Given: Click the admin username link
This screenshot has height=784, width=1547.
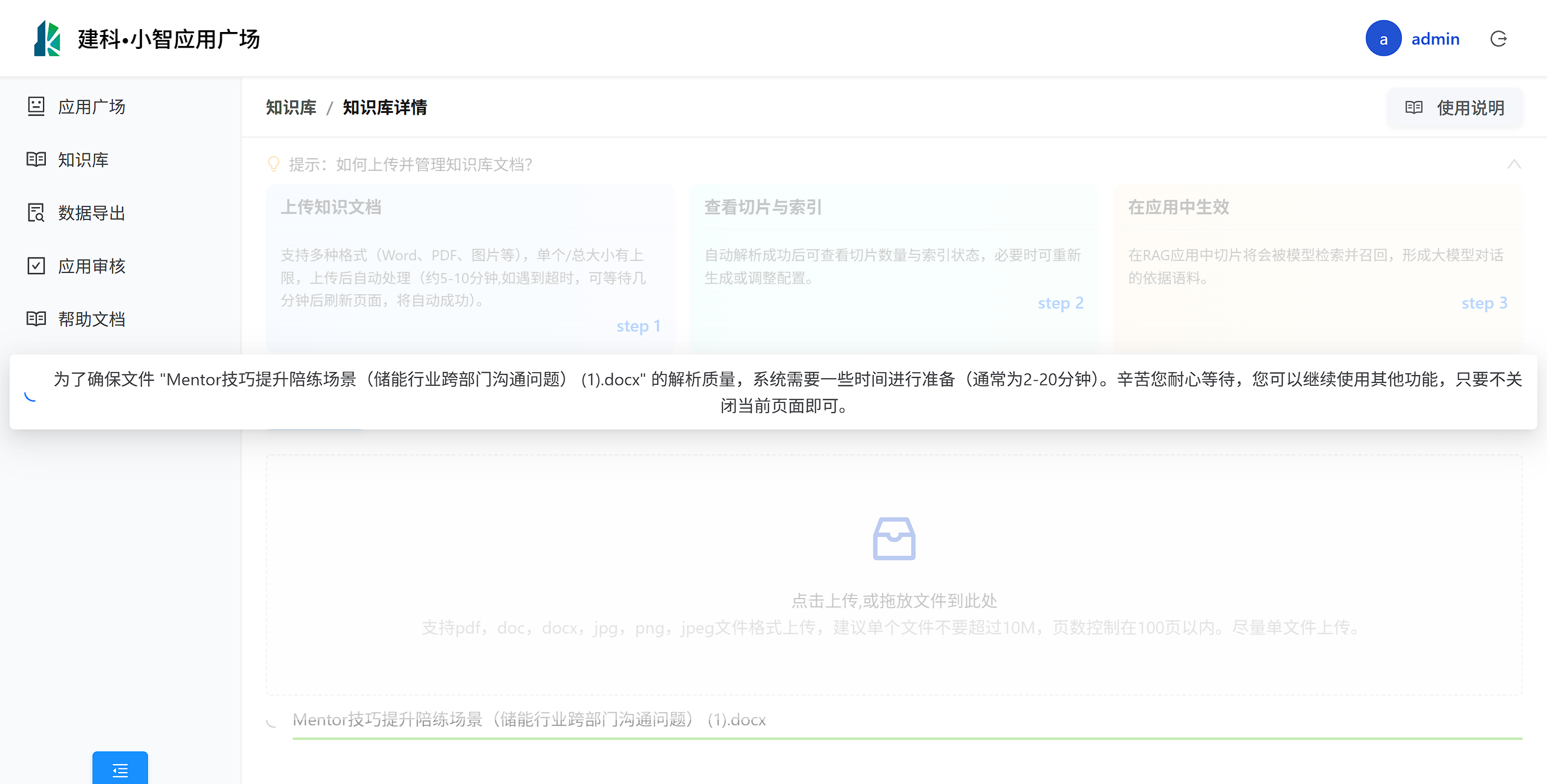Looking at the screenshot, I should (1435, 39).
